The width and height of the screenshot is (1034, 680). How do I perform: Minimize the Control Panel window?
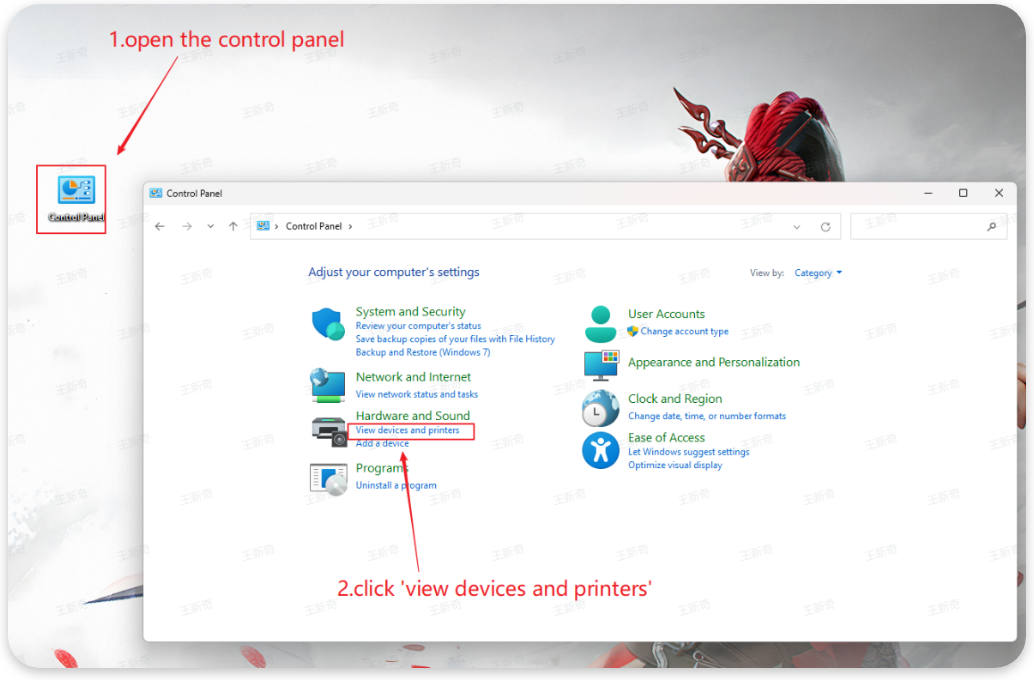point(928,193)
